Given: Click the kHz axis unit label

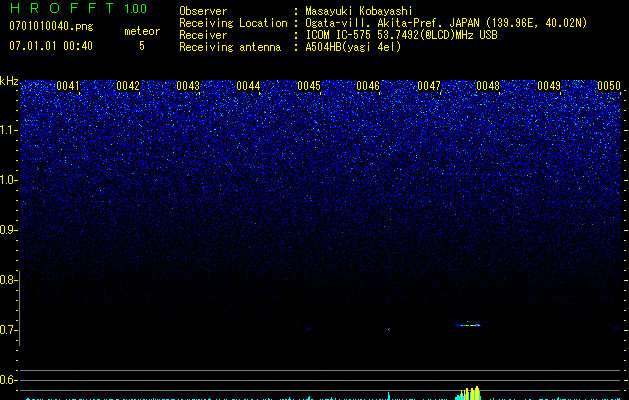Looking at the screenshot, I should pyautogui.click(x=9, y=81).
